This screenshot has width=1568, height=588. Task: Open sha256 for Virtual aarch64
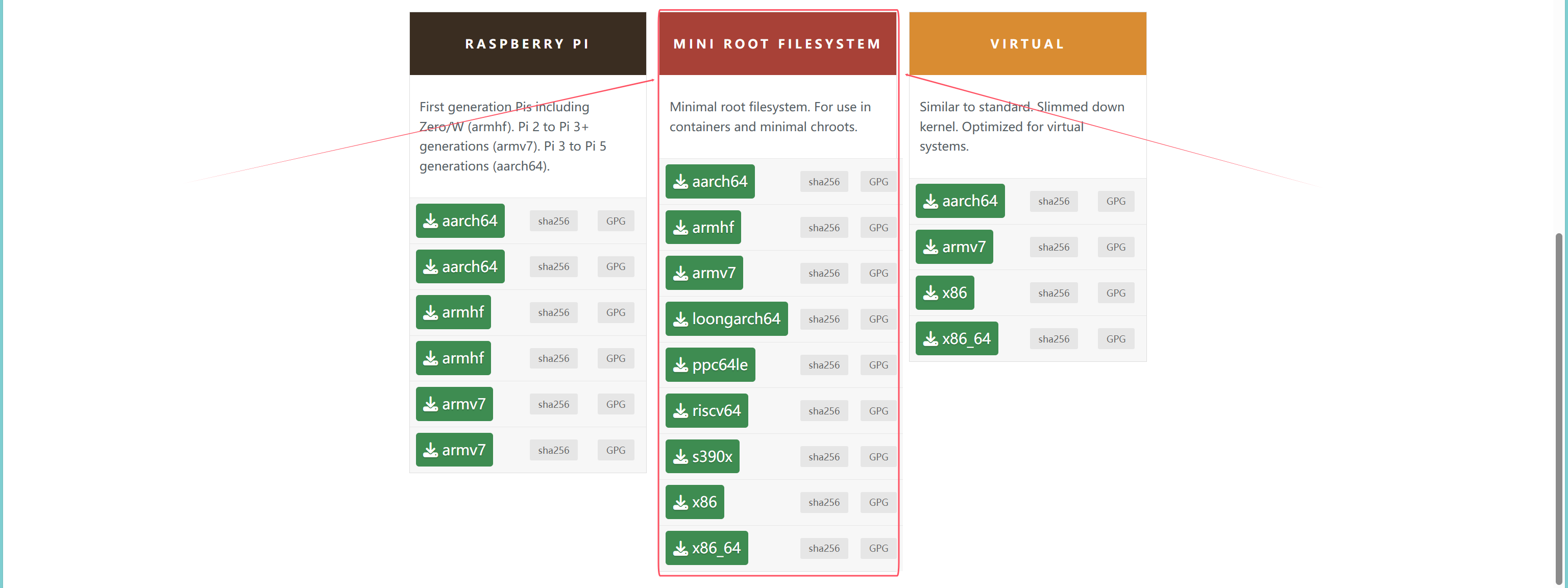[1053, 201]
